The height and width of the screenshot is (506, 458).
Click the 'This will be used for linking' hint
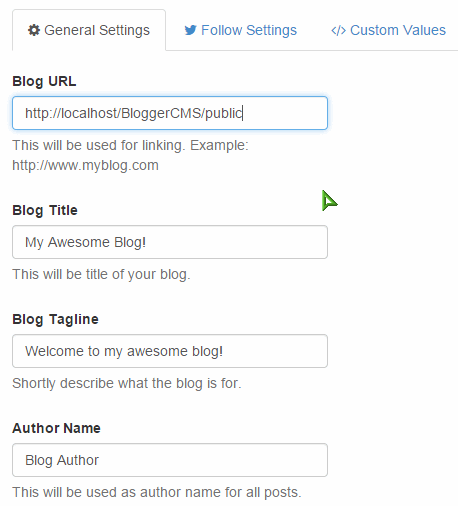click(x=99, y=145)
